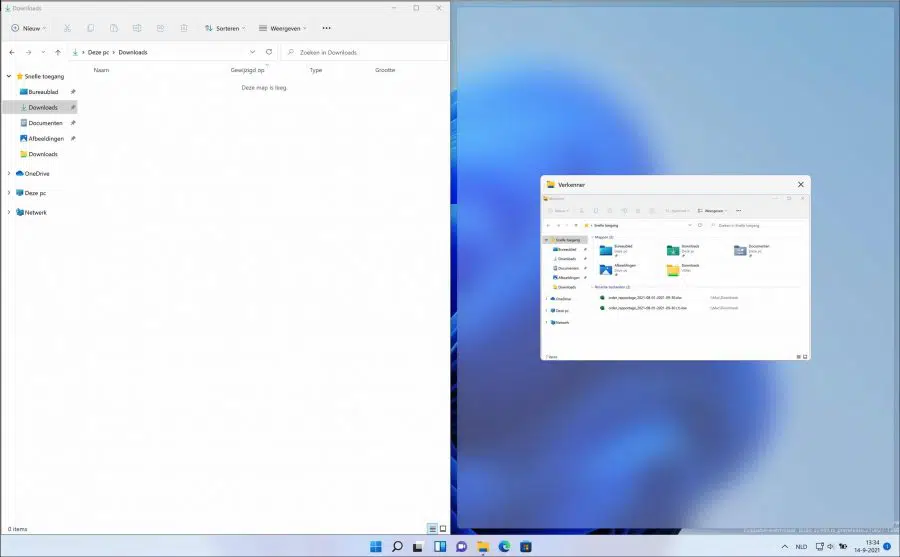Open the three-dots more options menu

pyautogui.click(x=327, y=28)
